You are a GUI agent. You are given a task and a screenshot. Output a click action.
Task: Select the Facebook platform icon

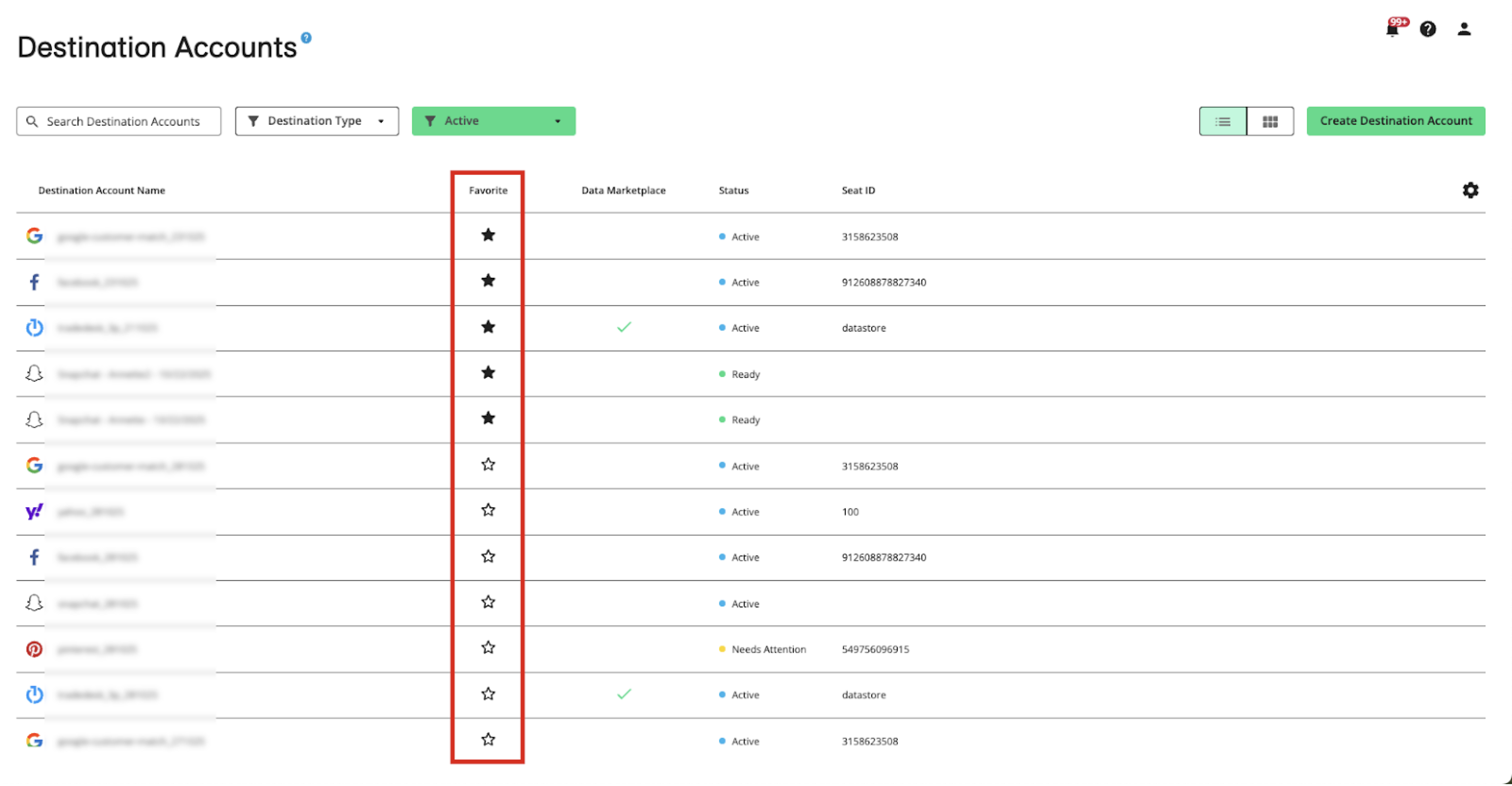pos(34,282)
